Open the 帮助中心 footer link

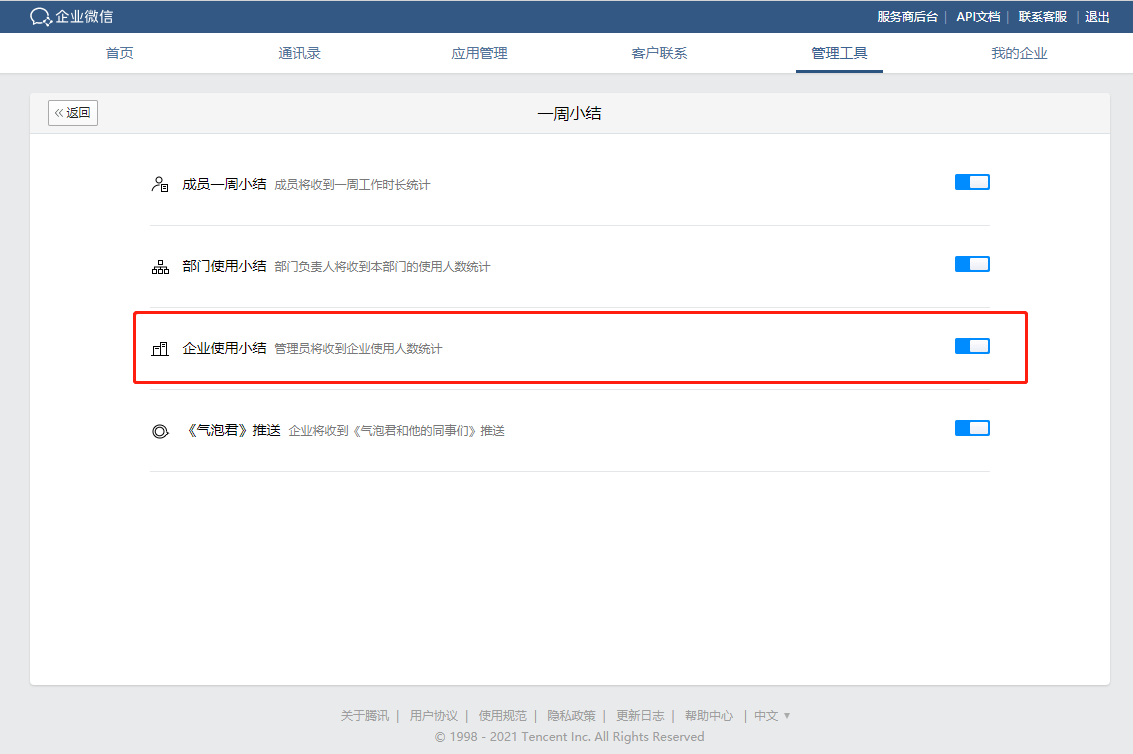pyautogui.click(x=709, y=716)
